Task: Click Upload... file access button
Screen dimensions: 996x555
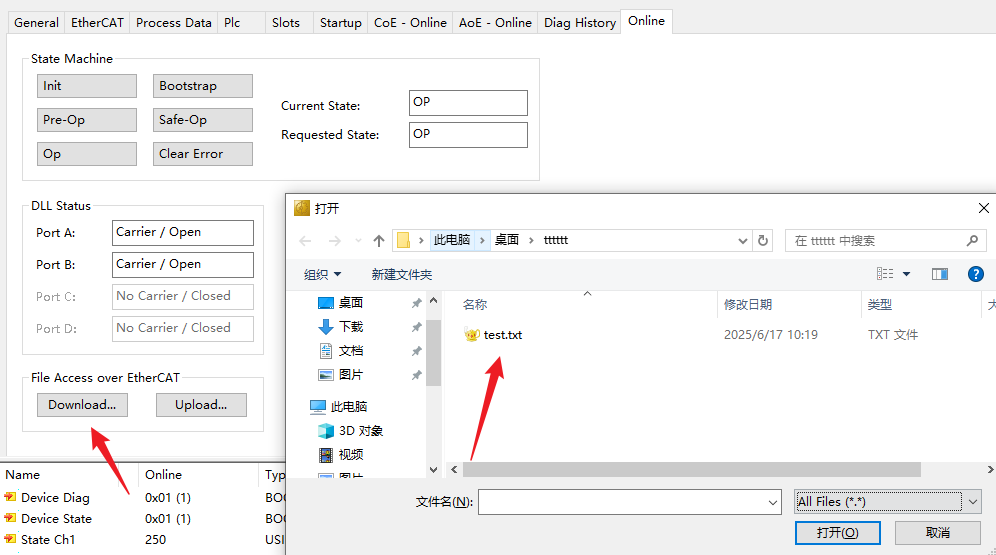Action: pyautogui.click(x=201, y=405)
